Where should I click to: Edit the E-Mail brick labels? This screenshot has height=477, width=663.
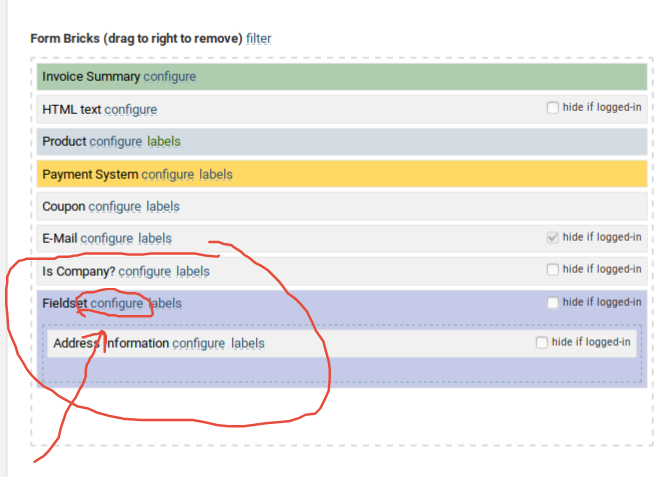(155, 238)
